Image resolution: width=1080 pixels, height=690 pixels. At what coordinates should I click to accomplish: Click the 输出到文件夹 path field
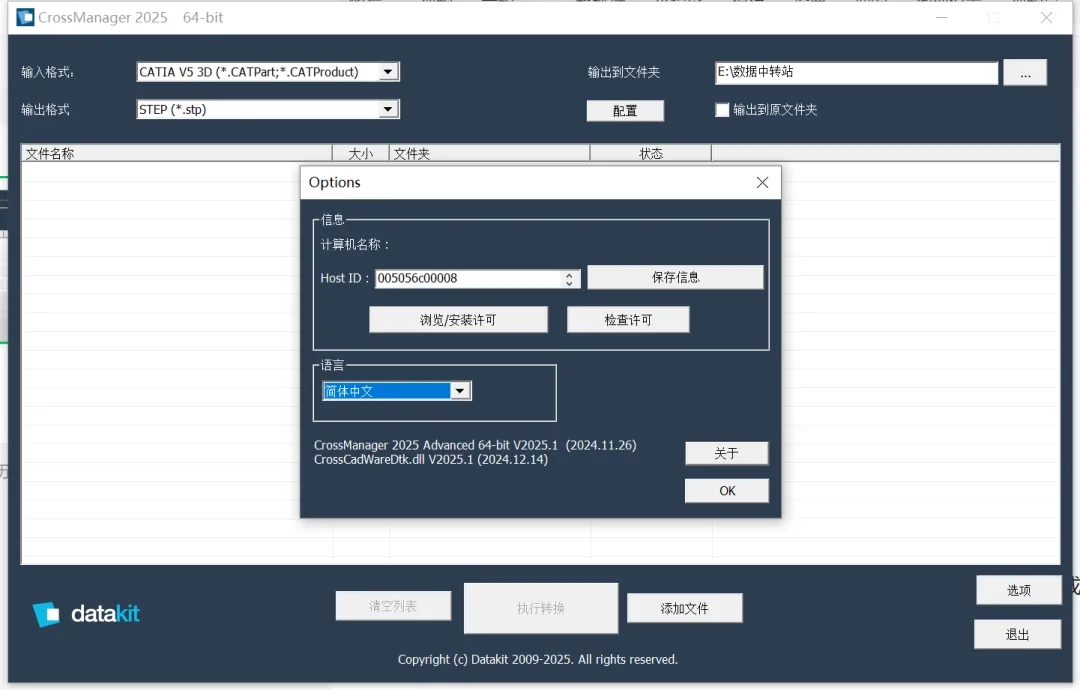(x=856, y=72)
